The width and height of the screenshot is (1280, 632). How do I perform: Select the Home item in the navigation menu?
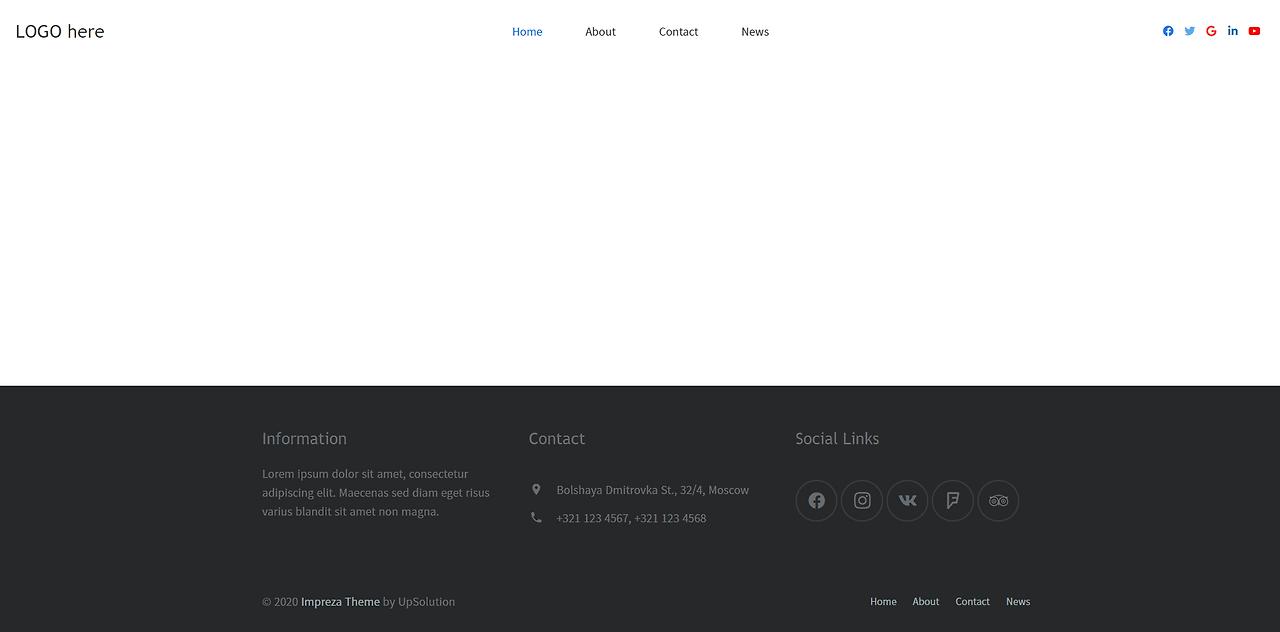coord(527,31)
